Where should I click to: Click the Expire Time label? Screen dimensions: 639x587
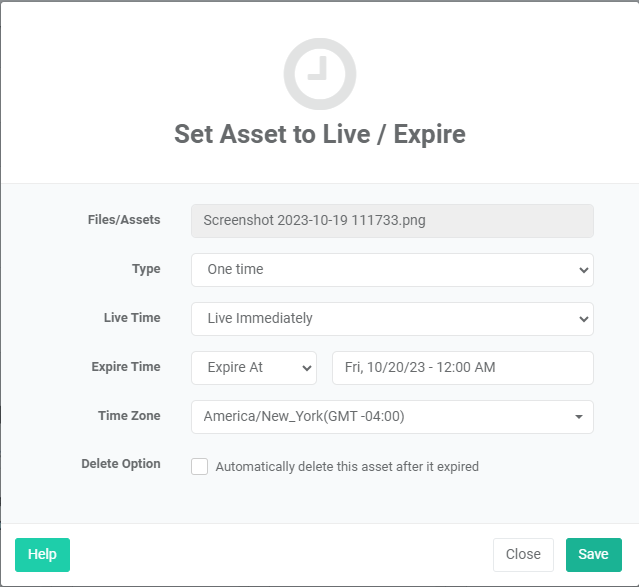point(125,367)
